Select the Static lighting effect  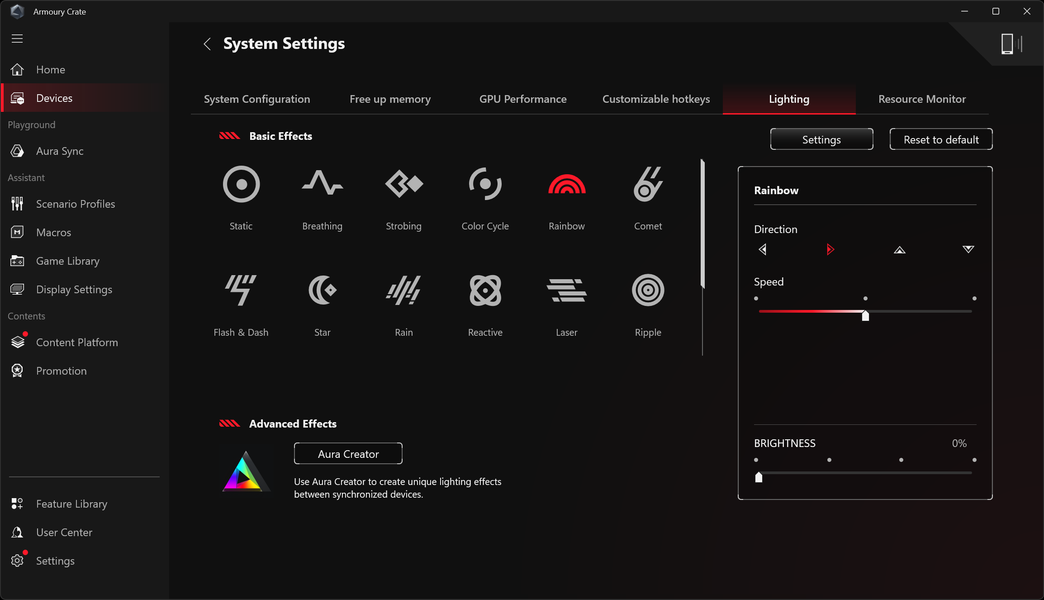[241, 197]
